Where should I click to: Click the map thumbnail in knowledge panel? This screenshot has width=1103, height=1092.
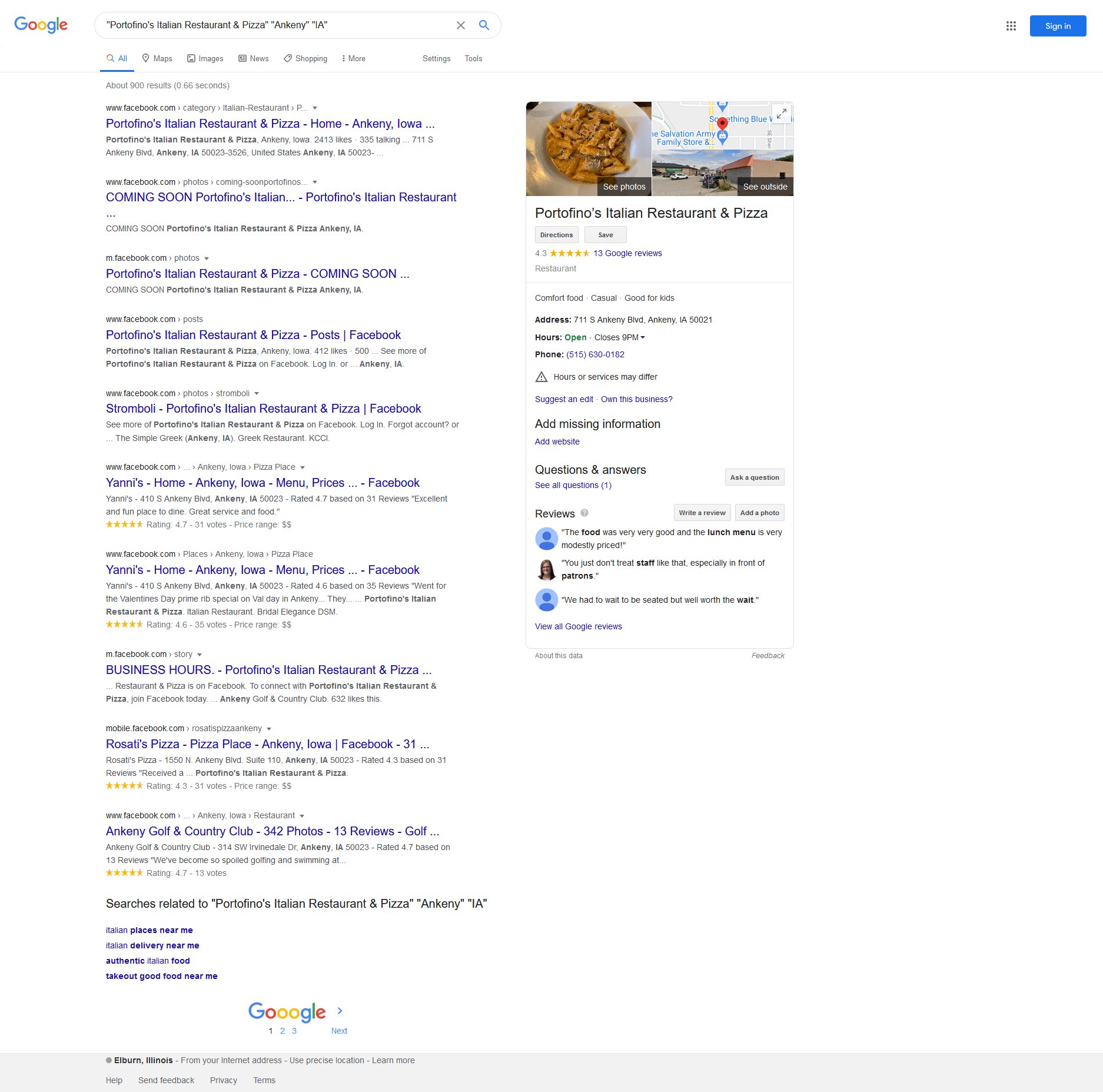tap(723, 125)
